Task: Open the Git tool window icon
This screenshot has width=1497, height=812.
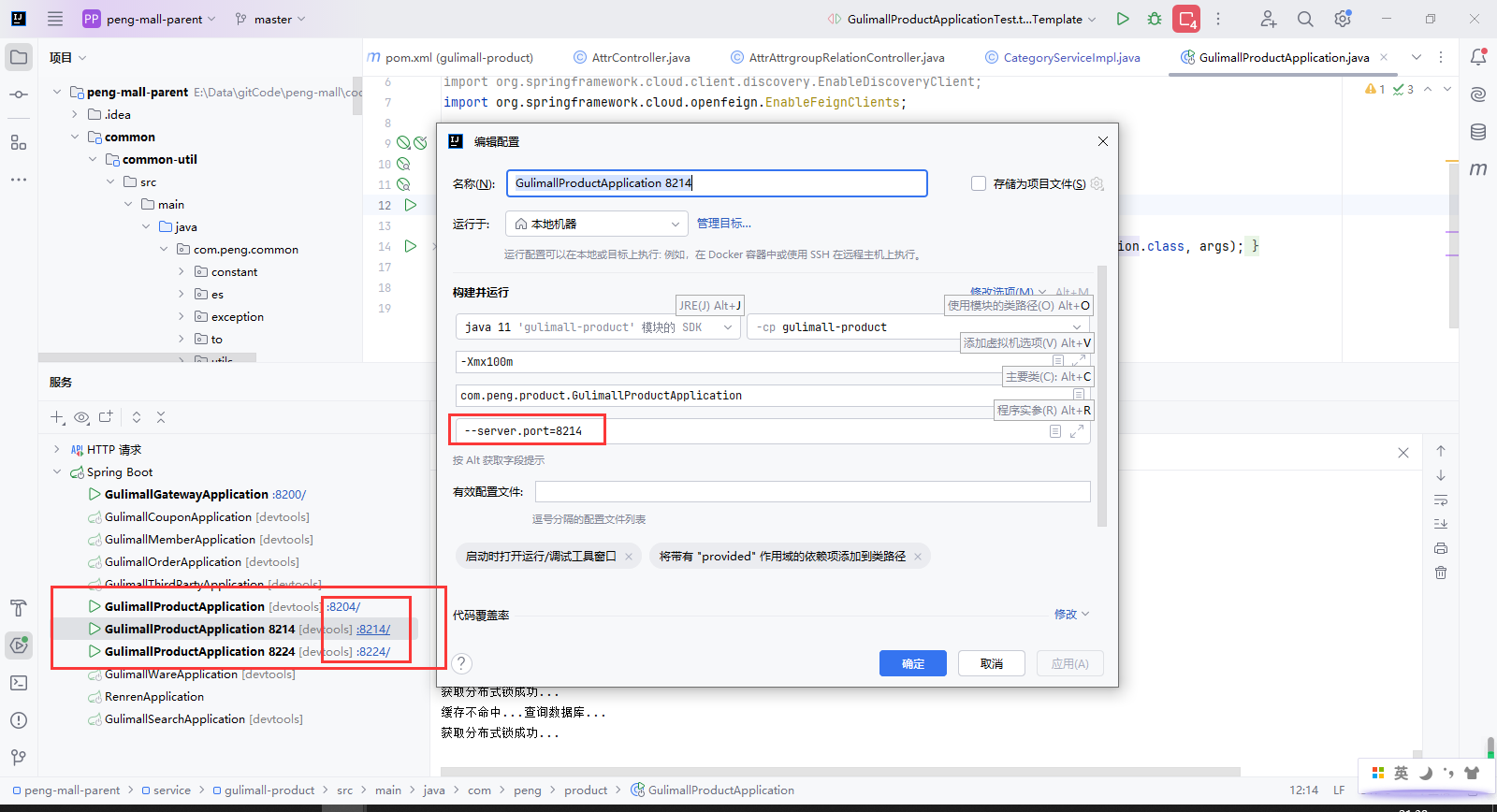Action: [x=19, y=758]
